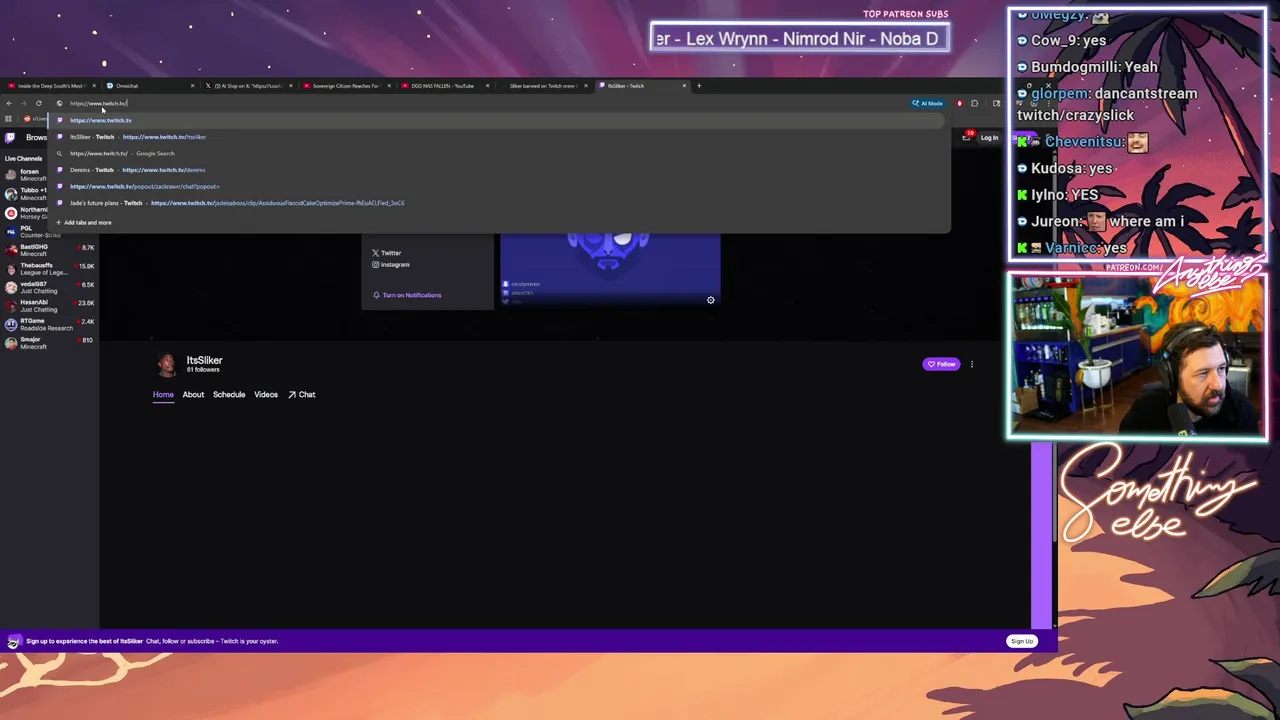Open a new browser tab with plus icon

tap(699, 86)
